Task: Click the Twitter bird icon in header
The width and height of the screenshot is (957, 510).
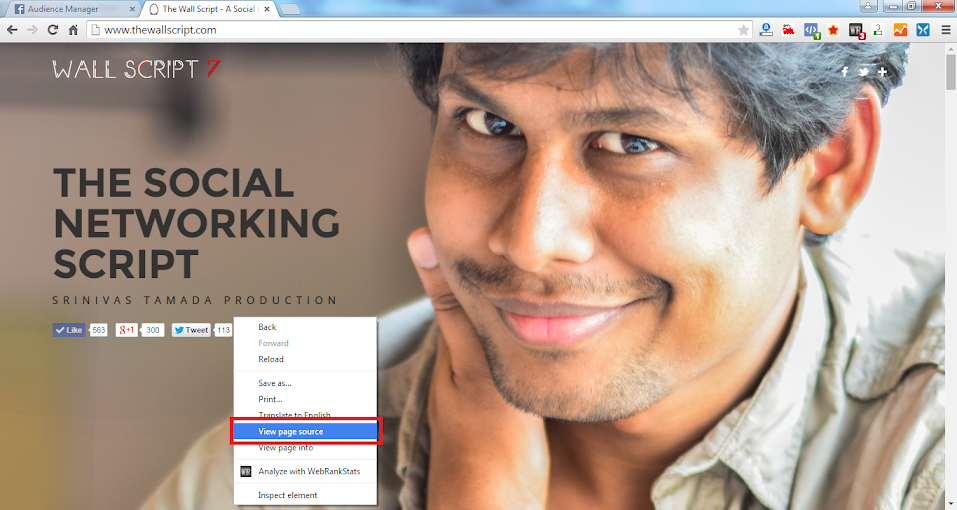Action: (x=864, y=72)
